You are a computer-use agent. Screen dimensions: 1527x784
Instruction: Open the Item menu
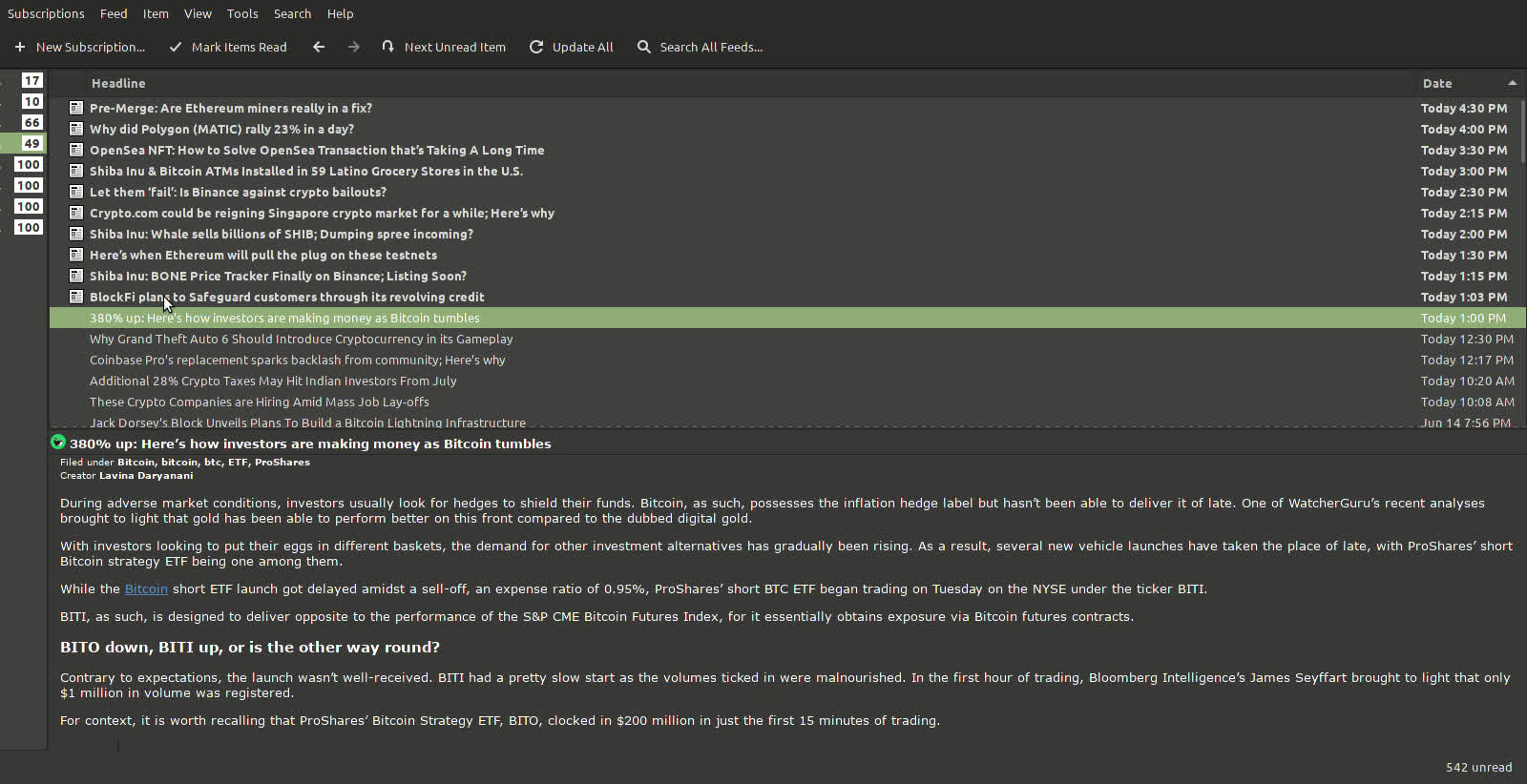tap(156, 13)
